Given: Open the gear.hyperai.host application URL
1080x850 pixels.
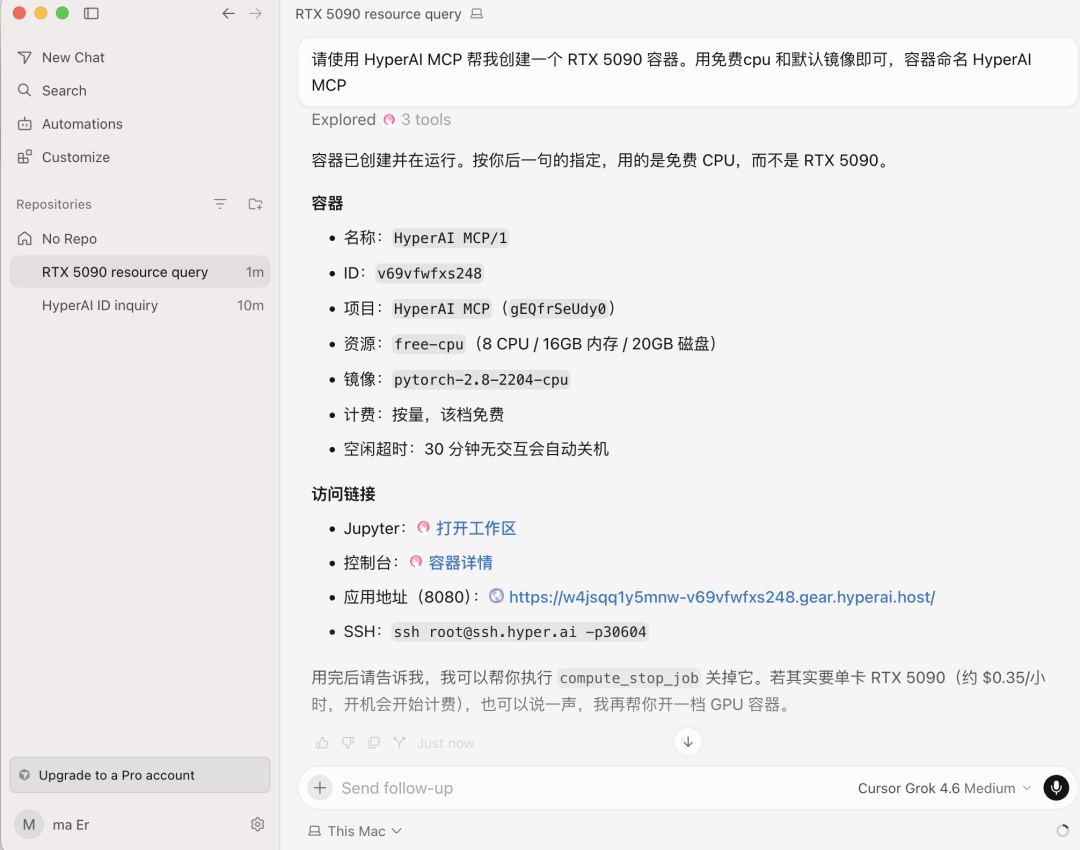Looking at the screenshot, I should [x=722, y=597].
